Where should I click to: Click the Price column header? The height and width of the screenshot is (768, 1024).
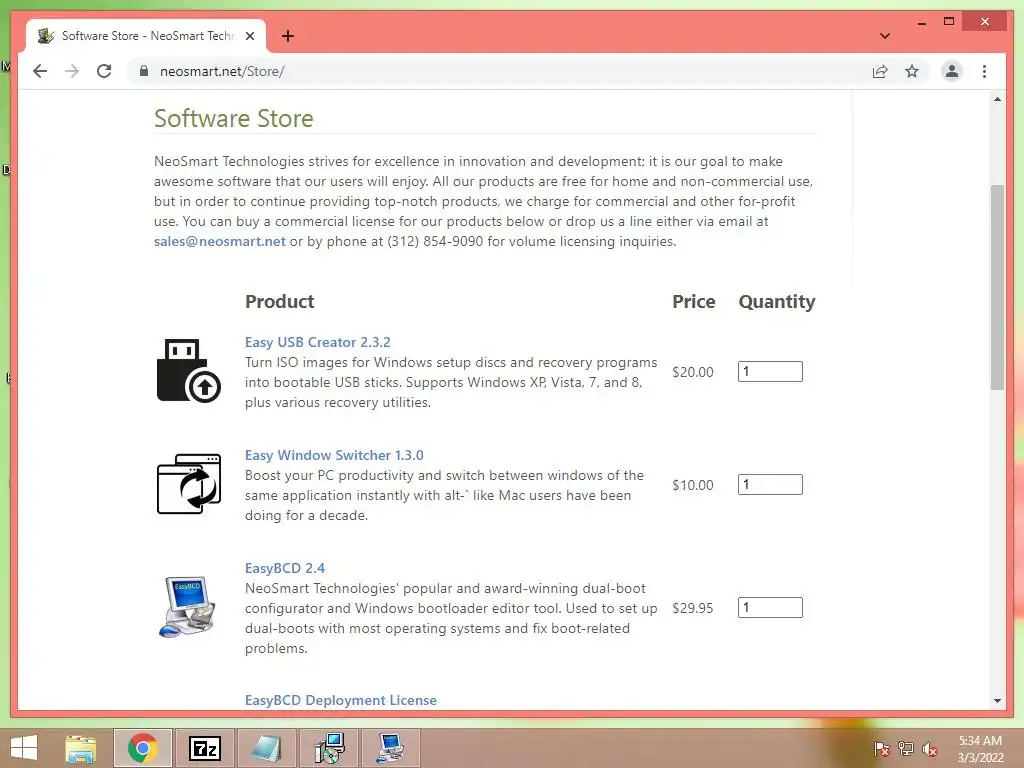pyautogui.click(x=694, y=302)
